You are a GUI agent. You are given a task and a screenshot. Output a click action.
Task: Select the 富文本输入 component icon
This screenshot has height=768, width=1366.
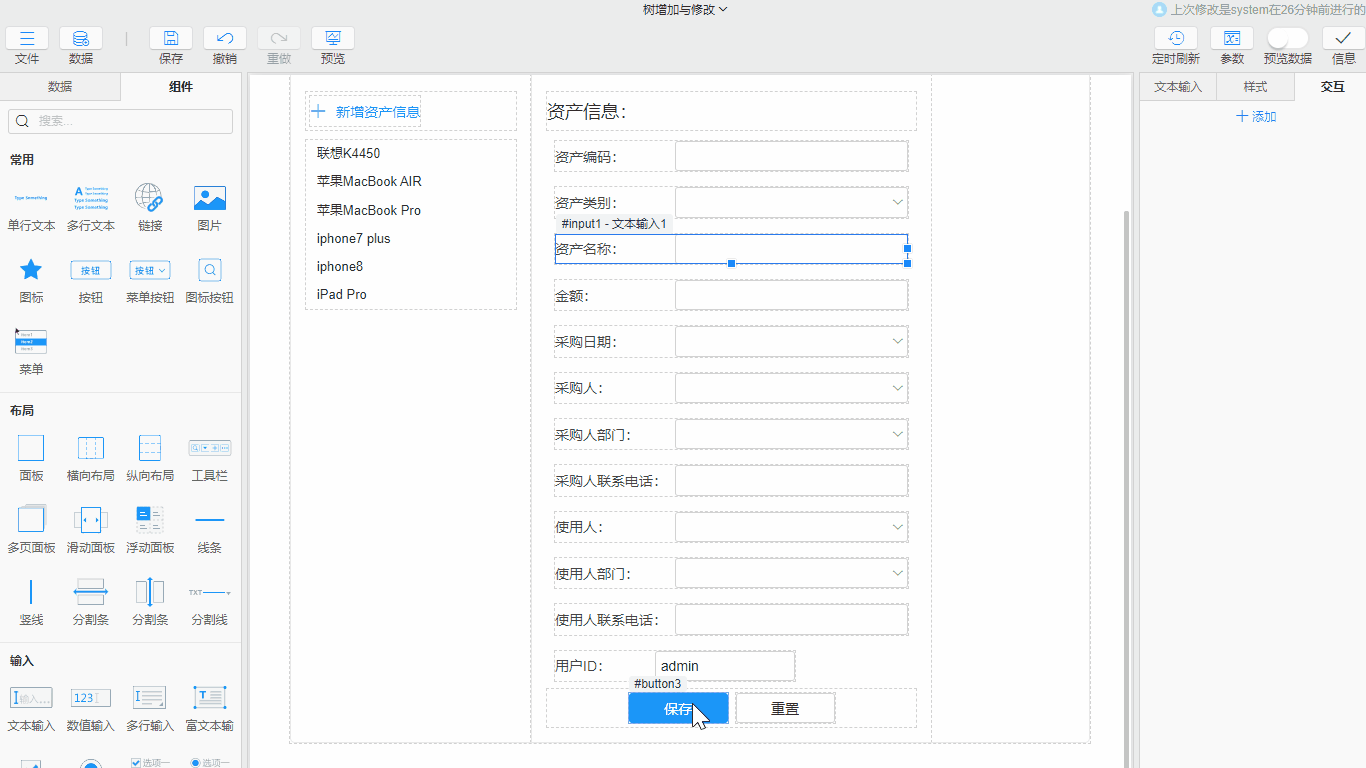[209, 697]
